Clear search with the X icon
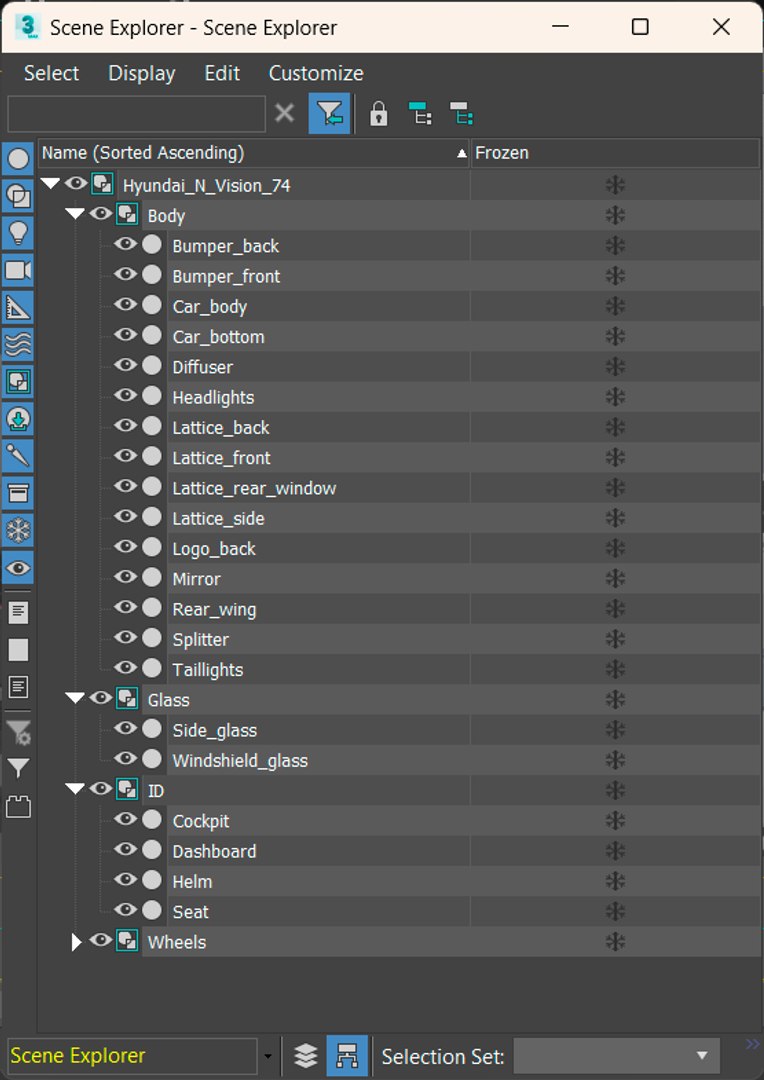Image resolution: width=764 pixels, height=1080 pixels. point(285,113)
